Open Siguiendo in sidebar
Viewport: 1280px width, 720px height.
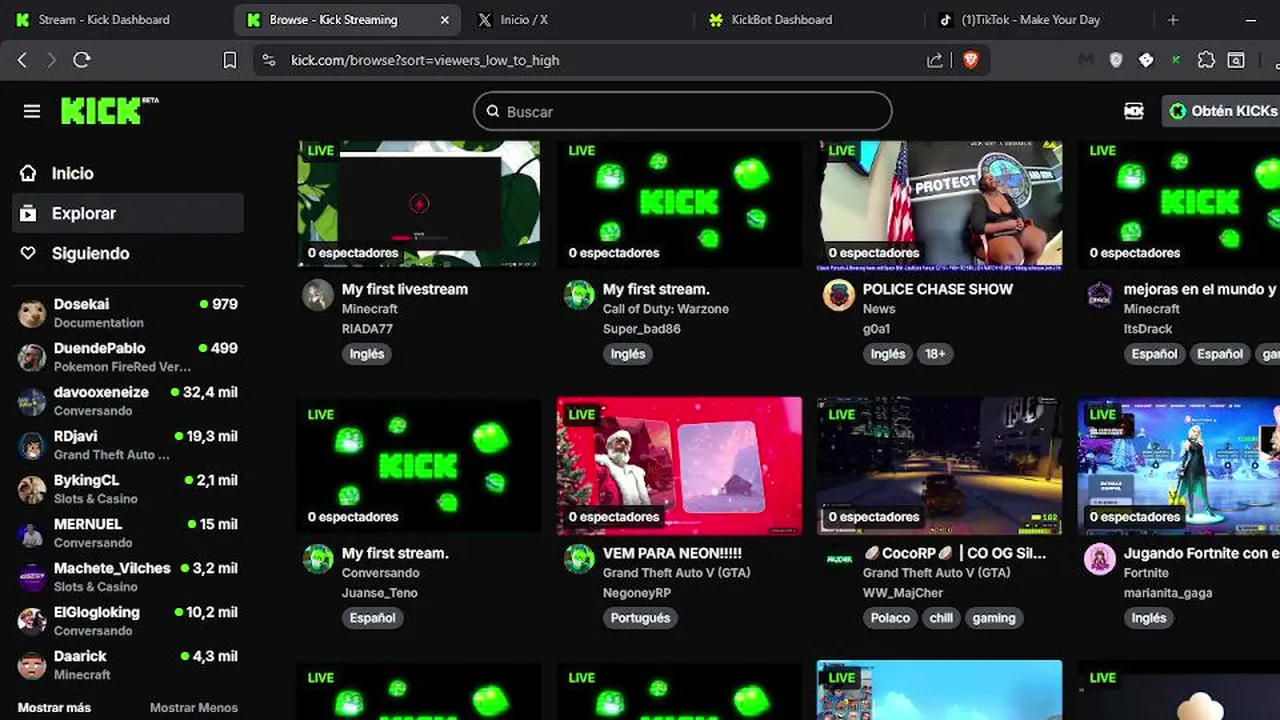tap(128, 253)
